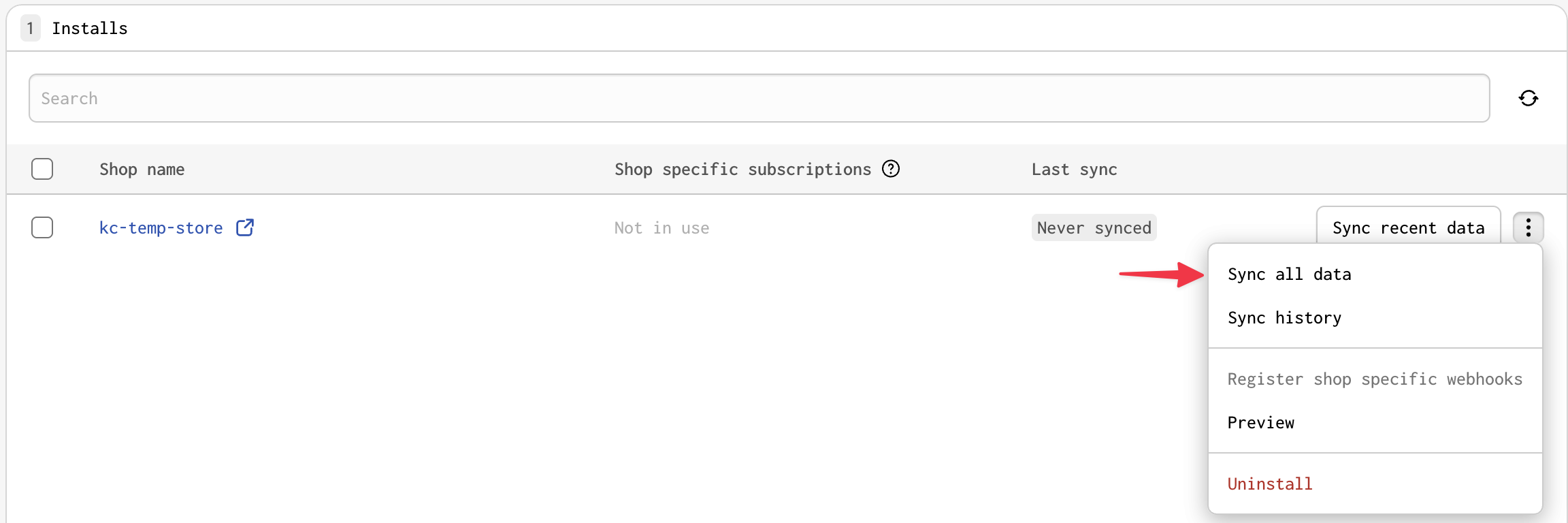The width and height of the screenshot is (1568, 523).
Task: Open the kebab menu for kc-temp-store
Action: pyautogui.click(x=1528, y=227)
